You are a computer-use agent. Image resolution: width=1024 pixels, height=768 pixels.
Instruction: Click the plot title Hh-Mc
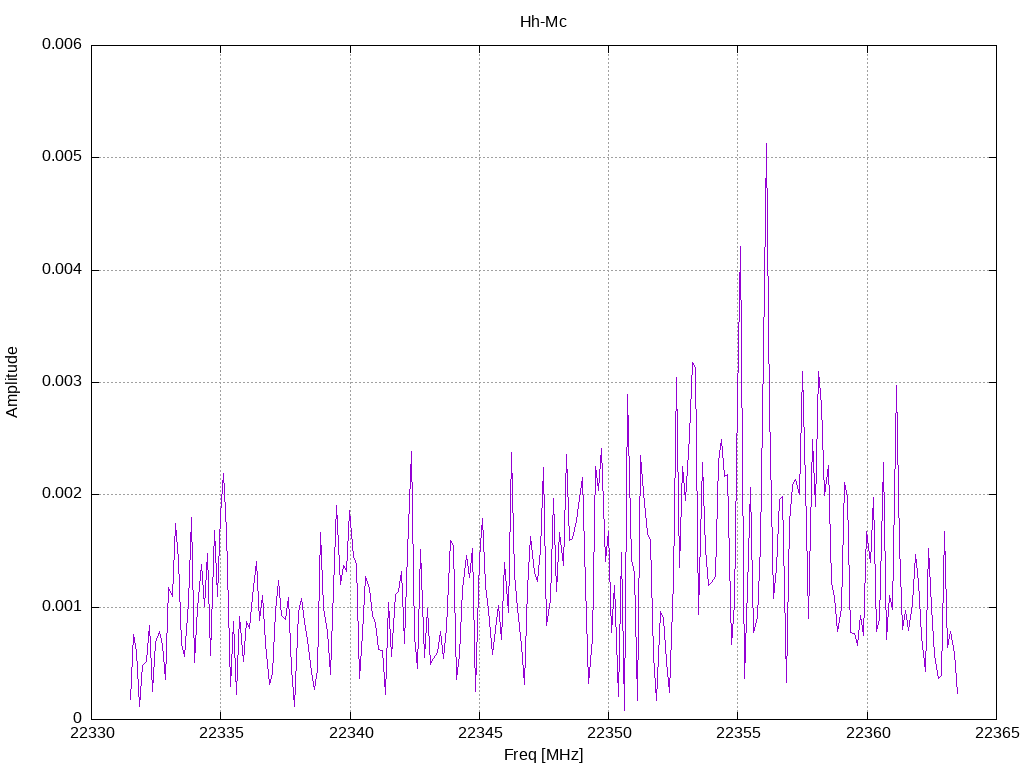[543, 21]
